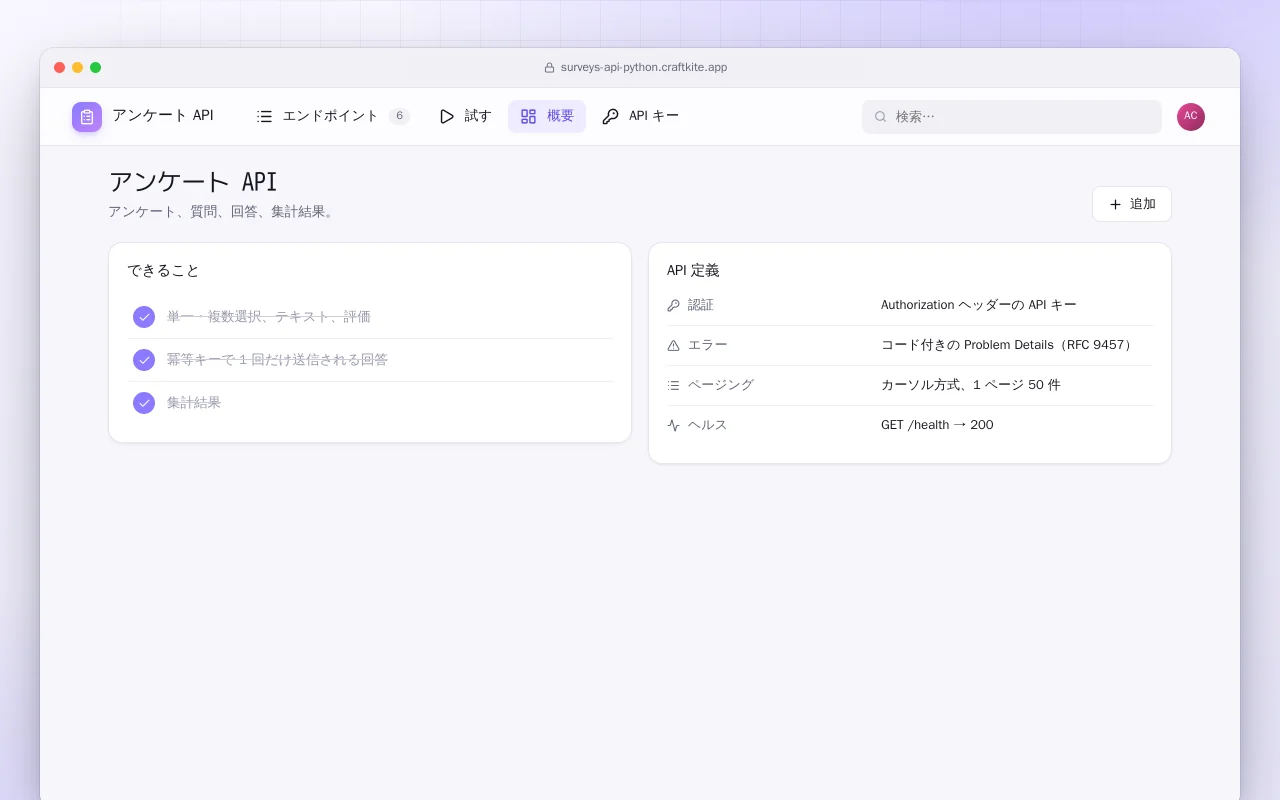The image size is (1280, 800).
Task: Focus the 検索 search field
Action: (x=1012, y=117)
